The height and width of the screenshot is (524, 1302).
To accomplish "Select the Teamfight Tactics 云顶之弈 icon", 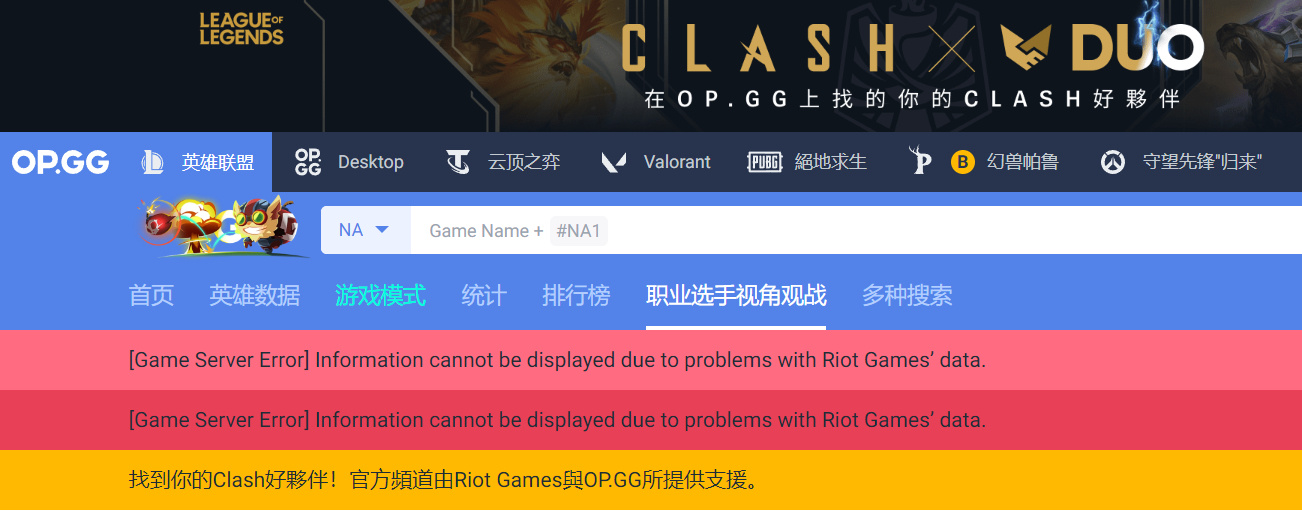I will tap(458, 162).
